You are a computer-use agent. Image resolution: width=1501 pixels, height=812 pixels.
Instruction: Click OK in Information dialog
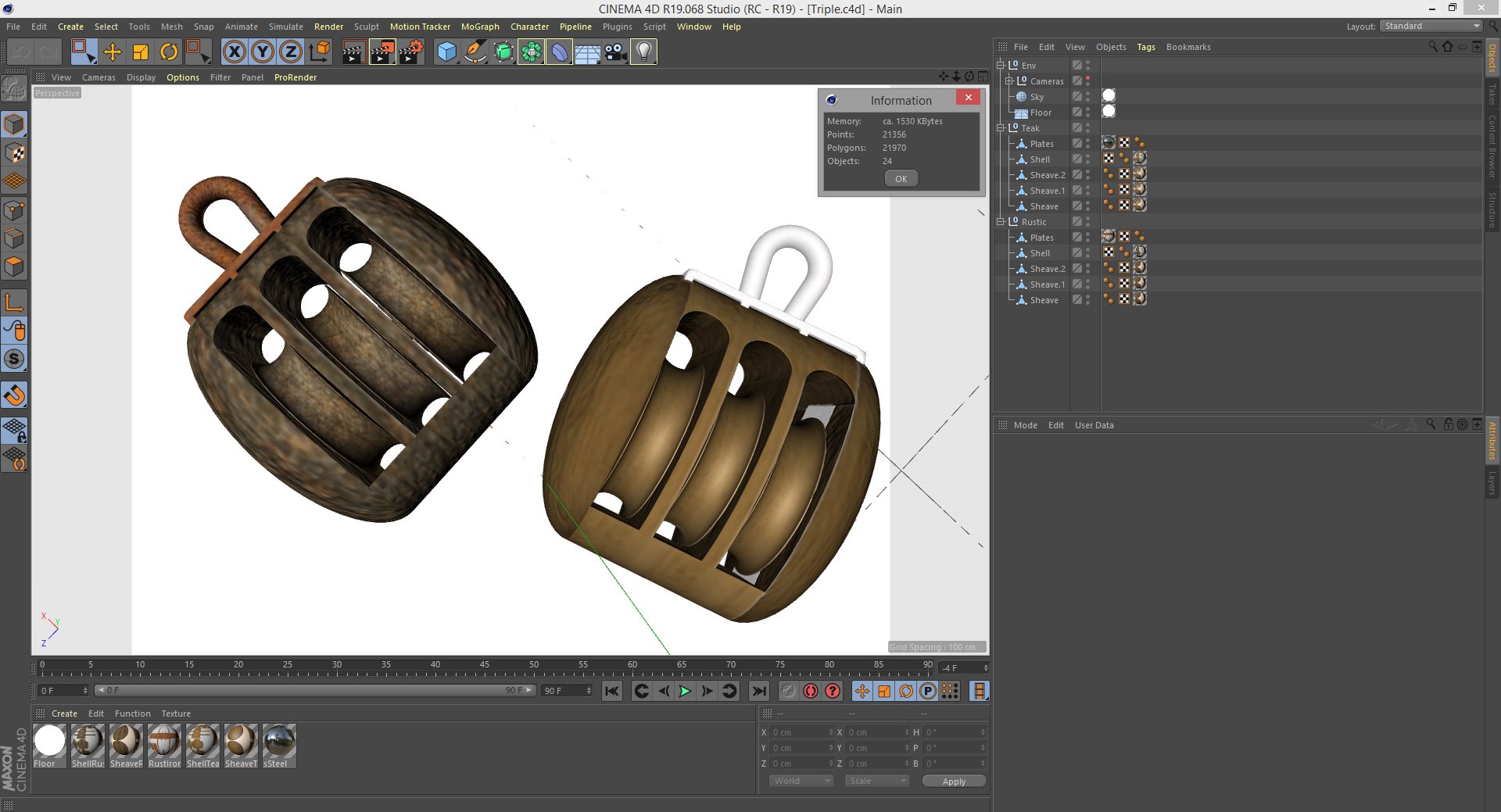tap(901, 179)
